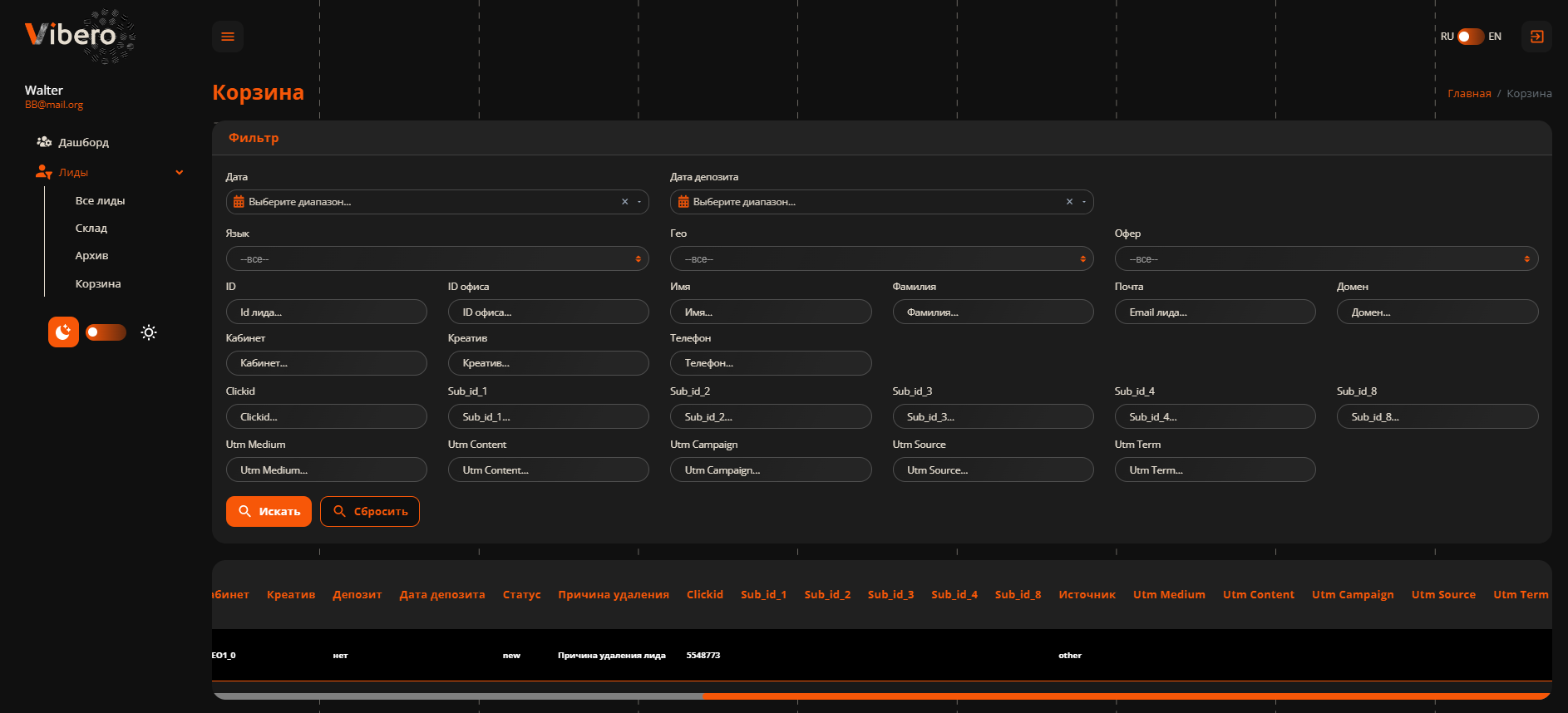Open Дашборд in sidebar

(83, 142)
